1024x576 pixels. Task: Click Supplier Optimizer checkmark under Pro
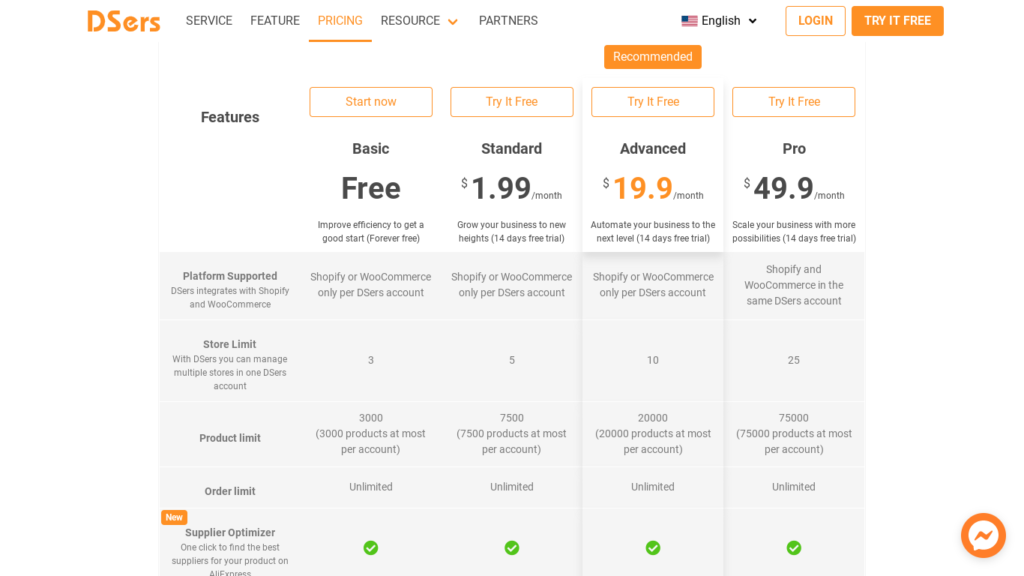[x=793, y=548]
